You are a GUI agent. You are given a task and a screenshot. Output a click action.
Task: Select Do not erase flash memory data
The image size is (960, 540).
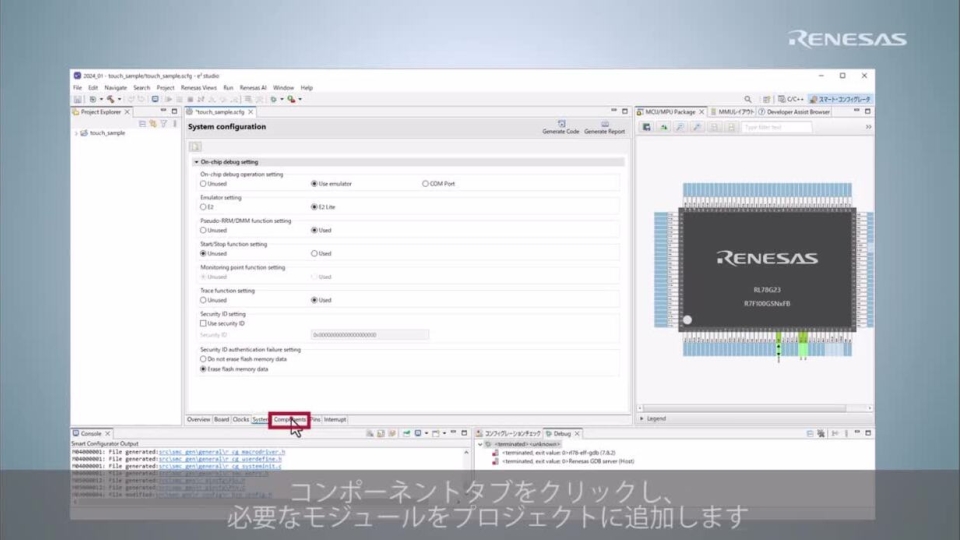click(x=203, y=359)
